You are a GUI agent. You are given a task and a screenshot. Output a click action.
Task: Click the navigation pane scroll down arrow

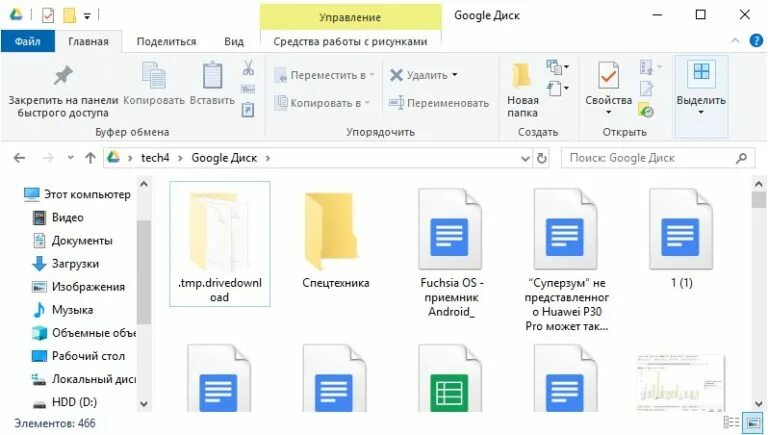click(x=144, y=404)
